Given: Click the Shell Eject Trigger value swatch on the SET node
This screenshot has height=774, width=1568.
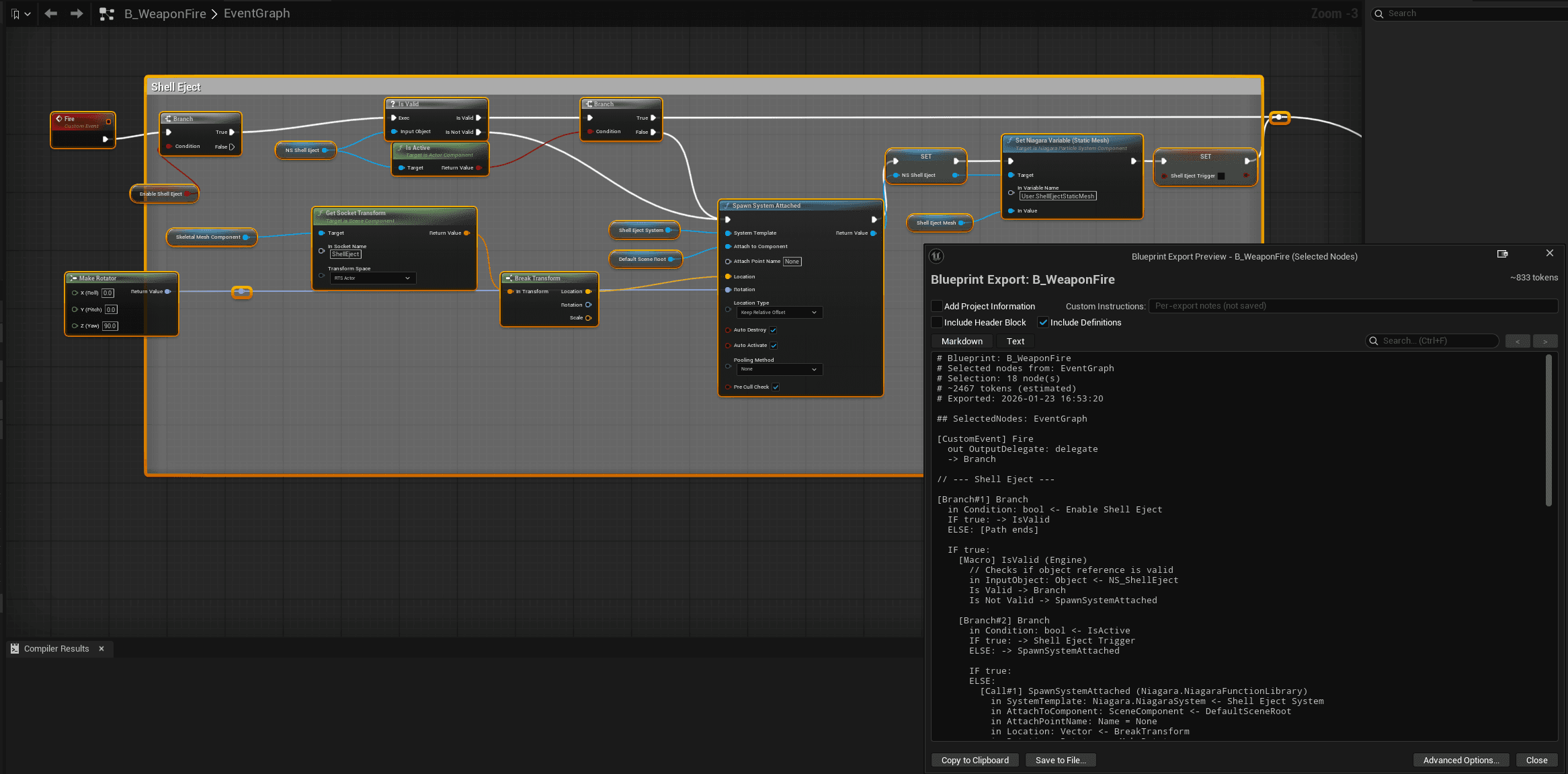Looking at the screenshot, I should (1221, 176).
